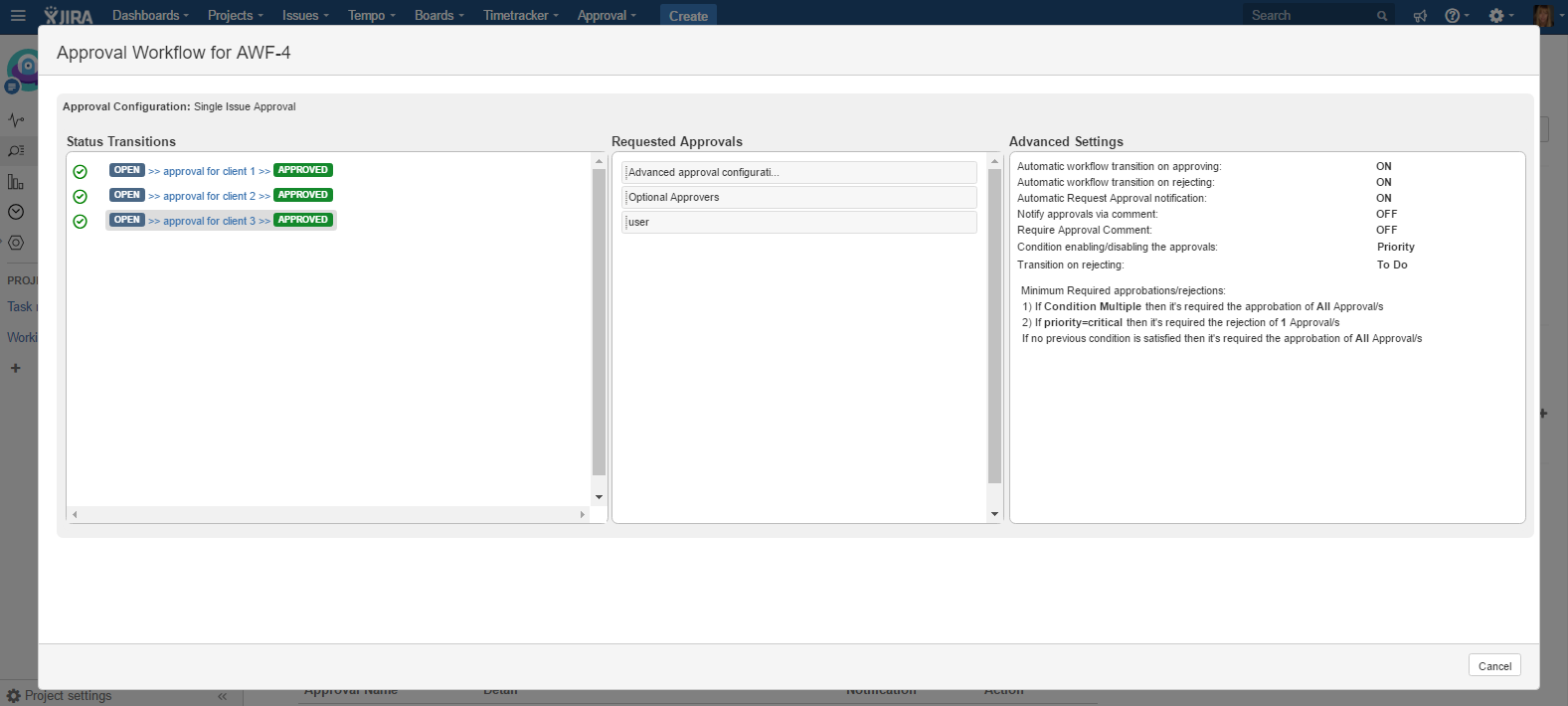Click the feedback megaphone icon

point(1420,15)
